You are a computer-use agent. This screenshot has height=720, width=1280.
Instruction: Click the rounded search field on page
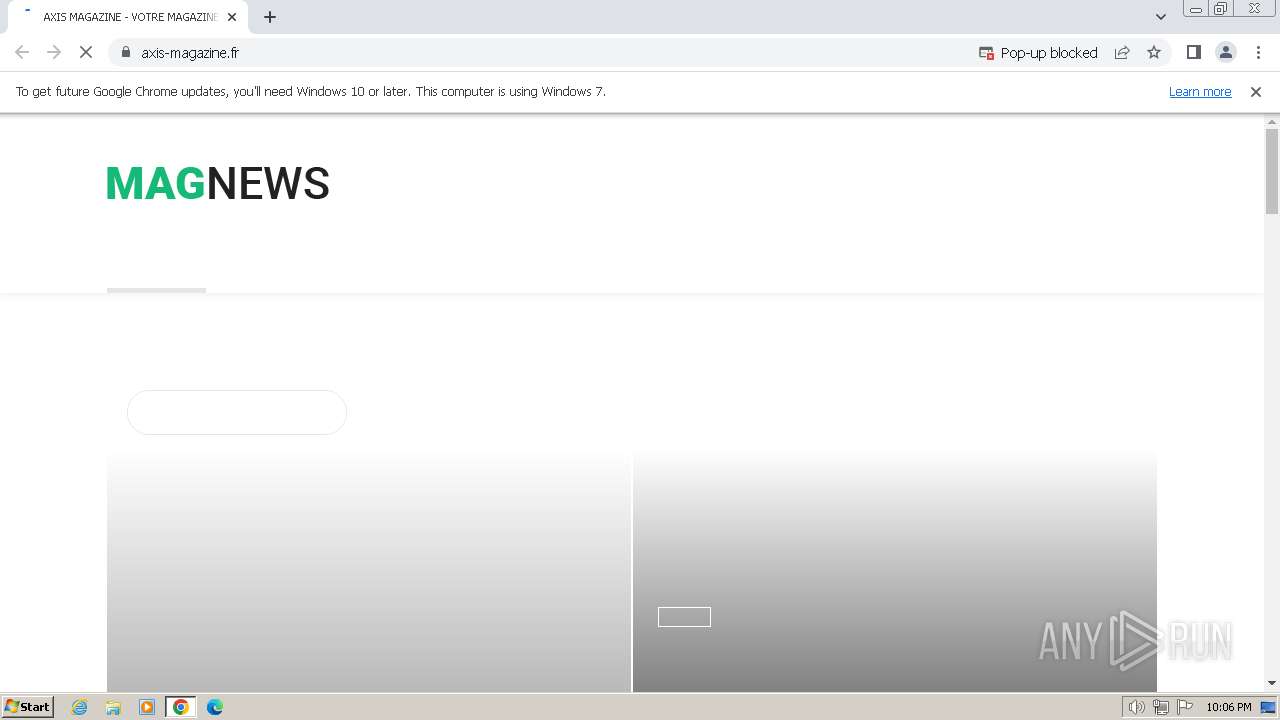(237, 412)
